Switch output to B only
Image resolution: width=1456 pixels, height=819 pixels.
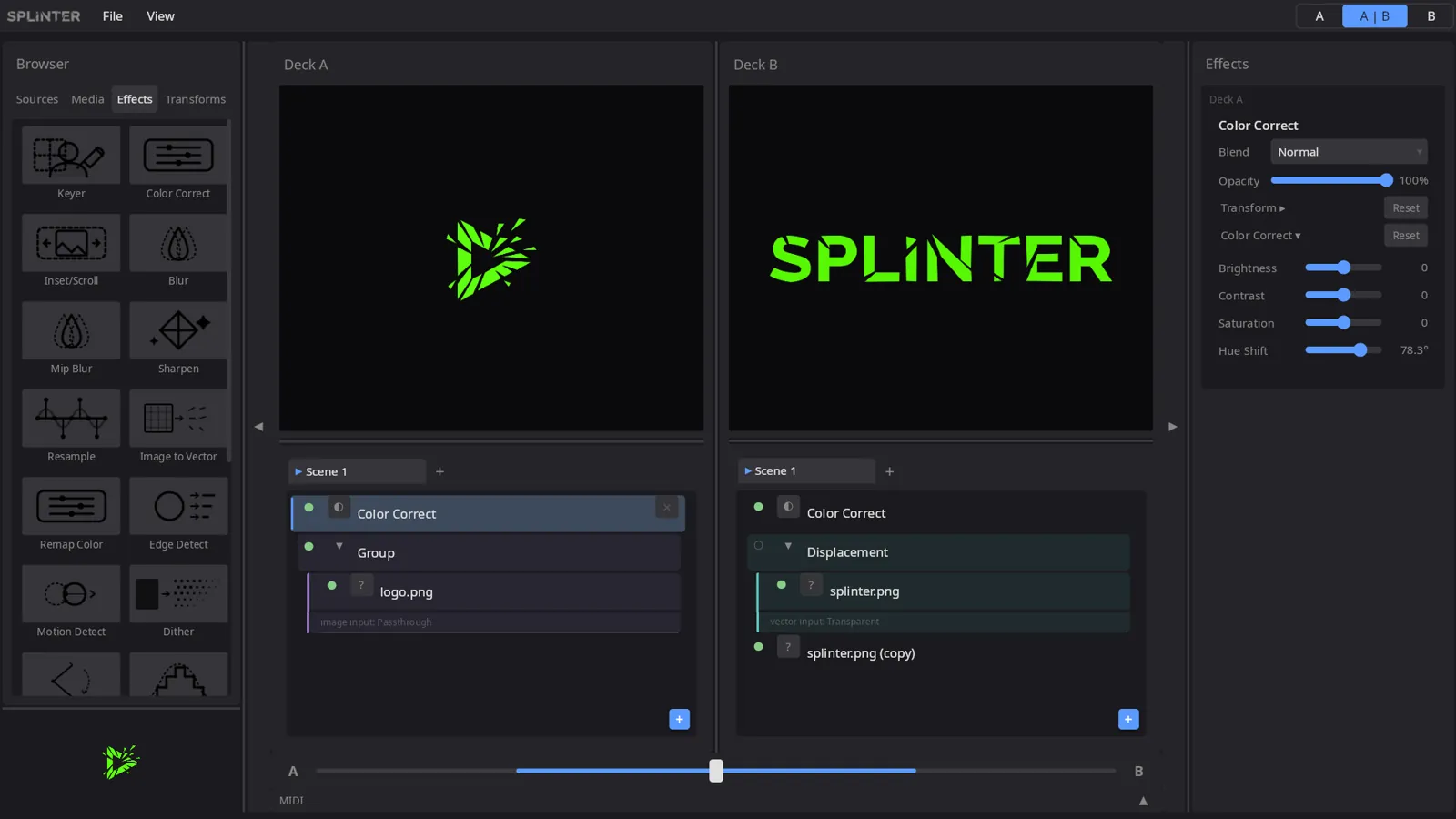point(1431,16)
